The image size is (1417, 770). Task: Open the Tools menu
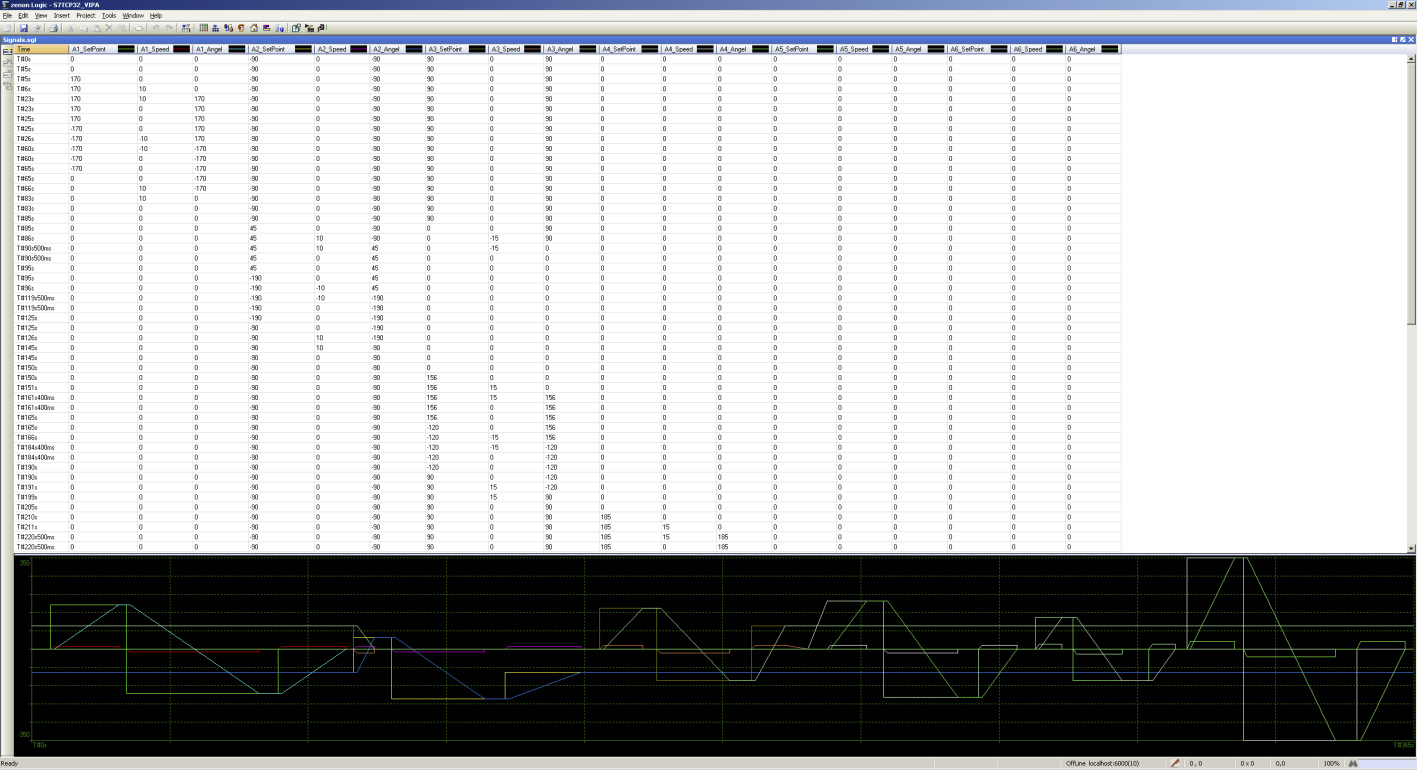coord(109,16)
